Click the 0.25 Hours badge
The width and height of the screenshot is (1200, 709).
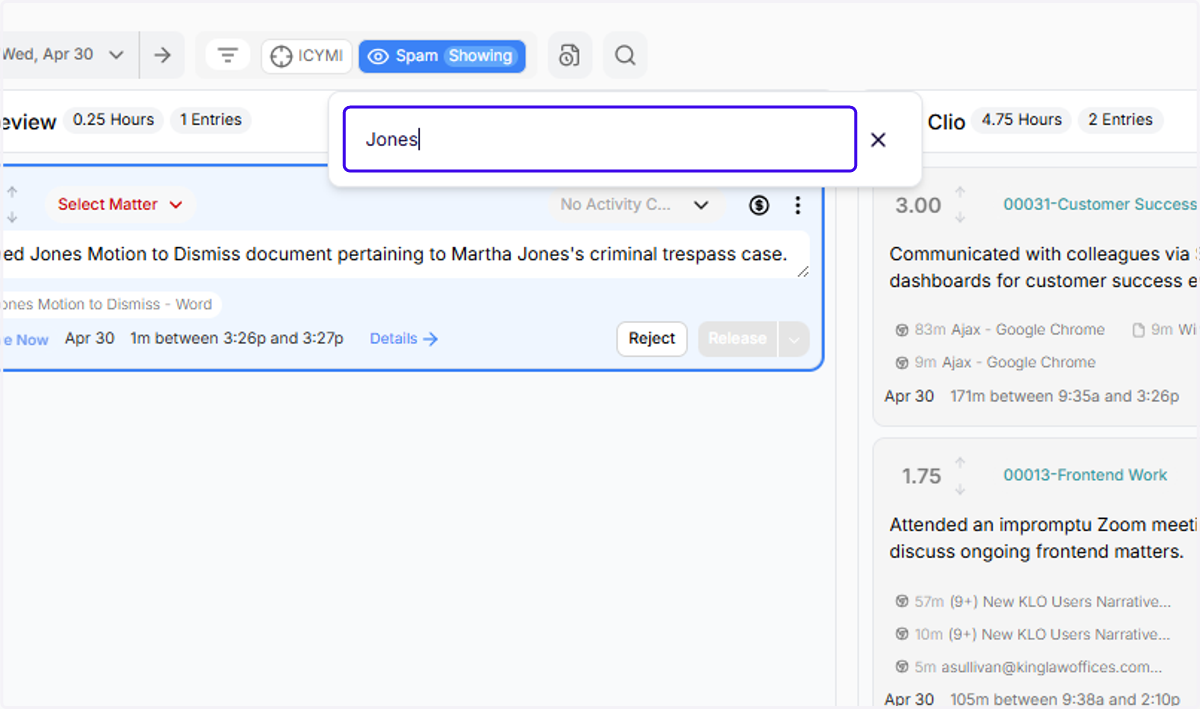pyautogui.click(x=113, y=120)
